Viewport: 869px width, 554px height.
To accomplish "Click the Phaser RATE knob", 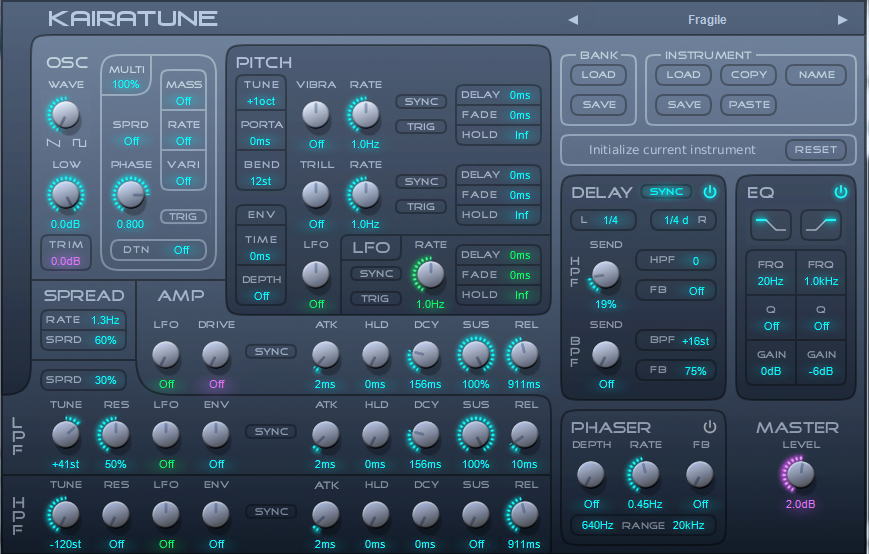I will pos(645,475).
